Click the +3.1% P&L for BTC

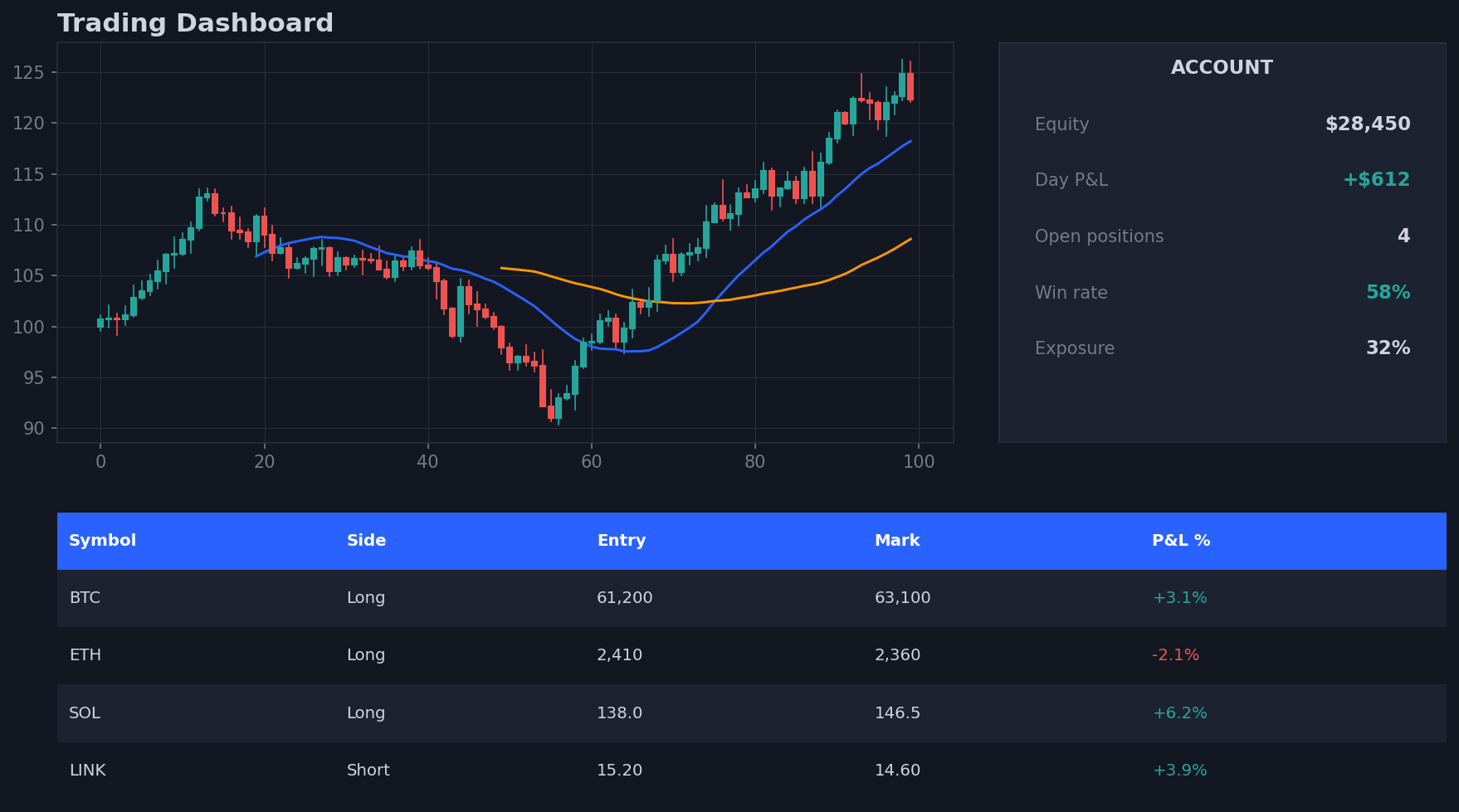click(1179, 598)
